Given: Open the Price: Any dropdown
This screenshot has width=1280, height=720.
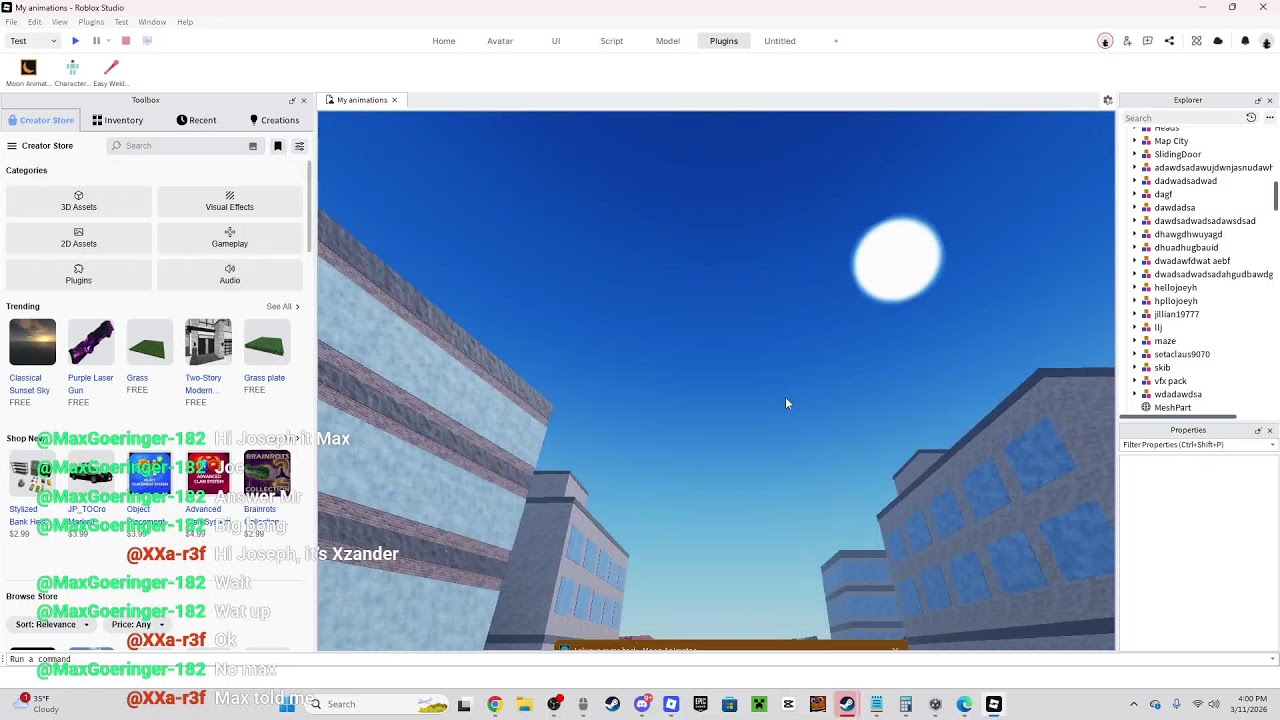Looking at the screenshot, I should pyautogui.click(x=138, y=624).
